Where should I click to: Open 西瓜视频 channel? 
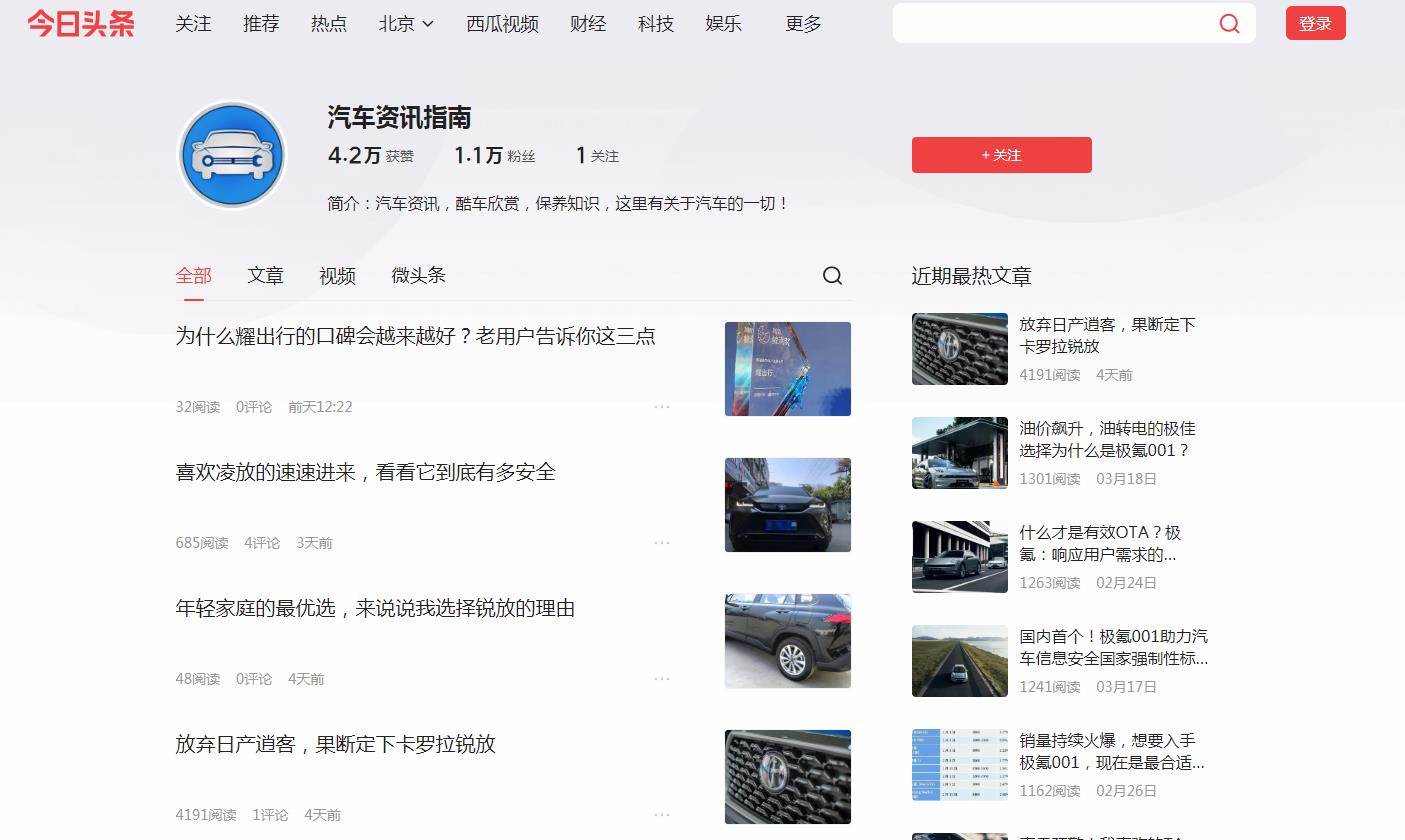(x=502, y=23)
